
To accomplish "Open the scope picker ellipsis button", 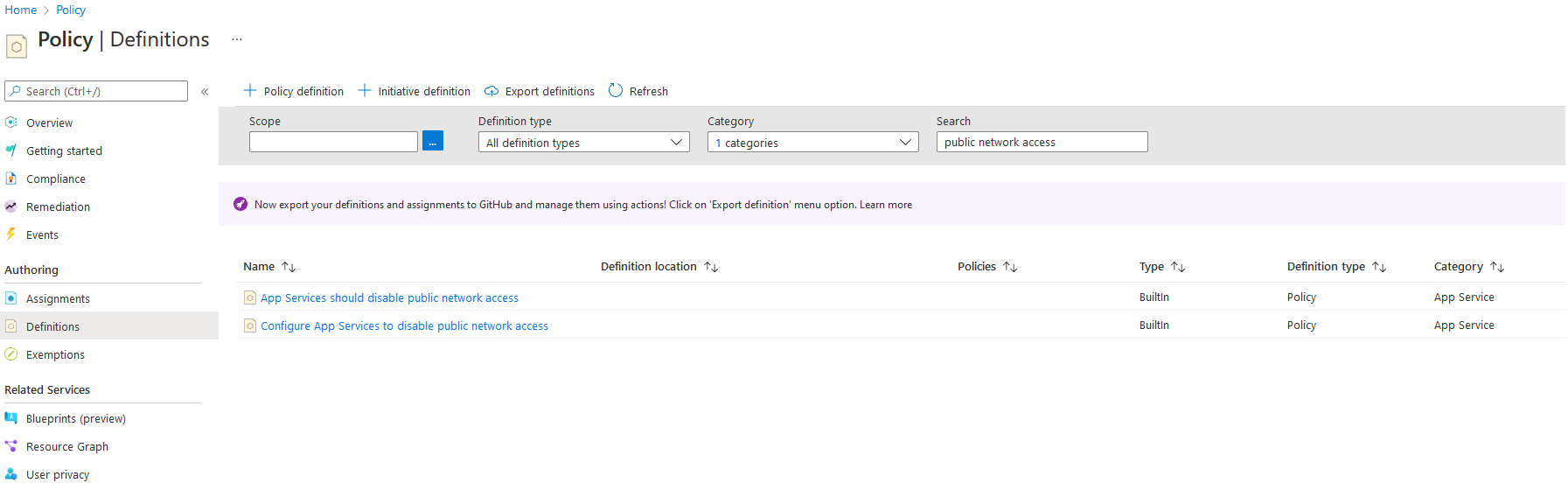I will click(x=433, y=141).
